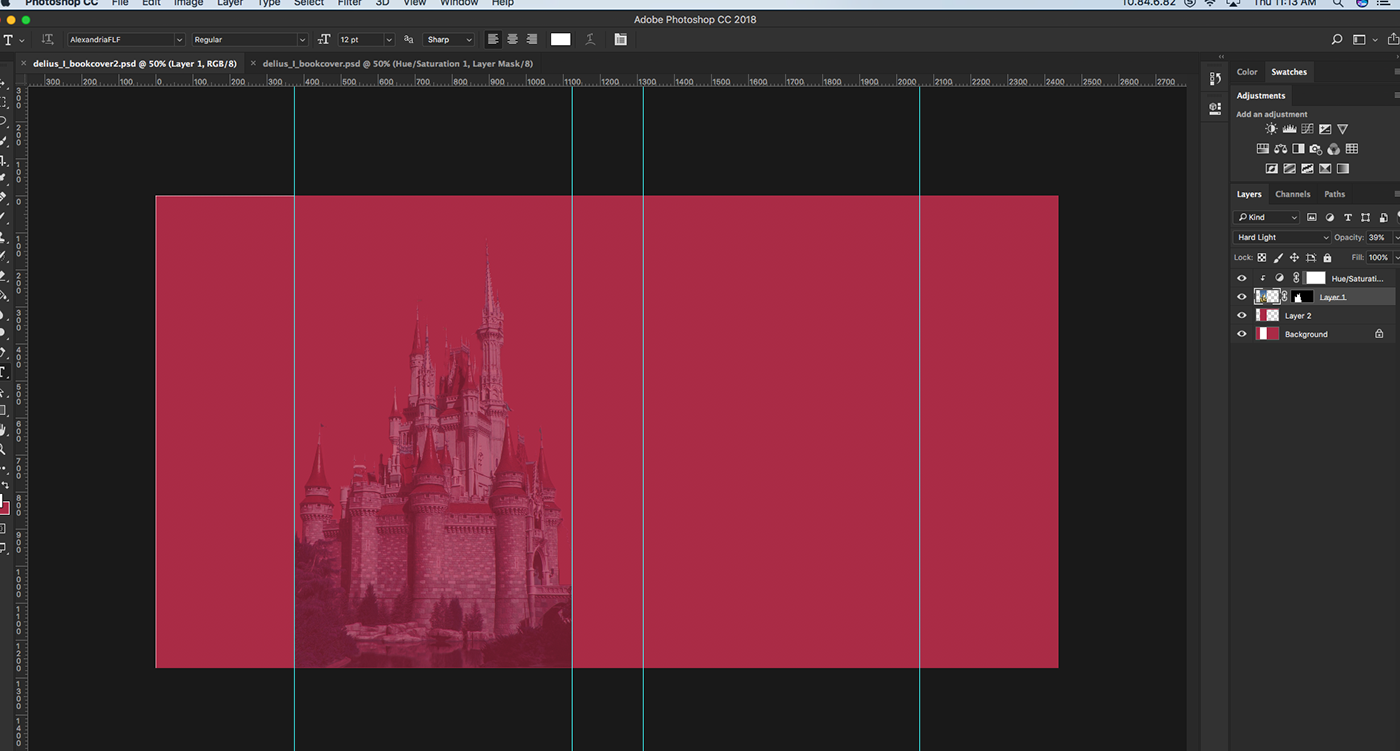Open the Photoshop CC application menu

[x=61, y=3]
